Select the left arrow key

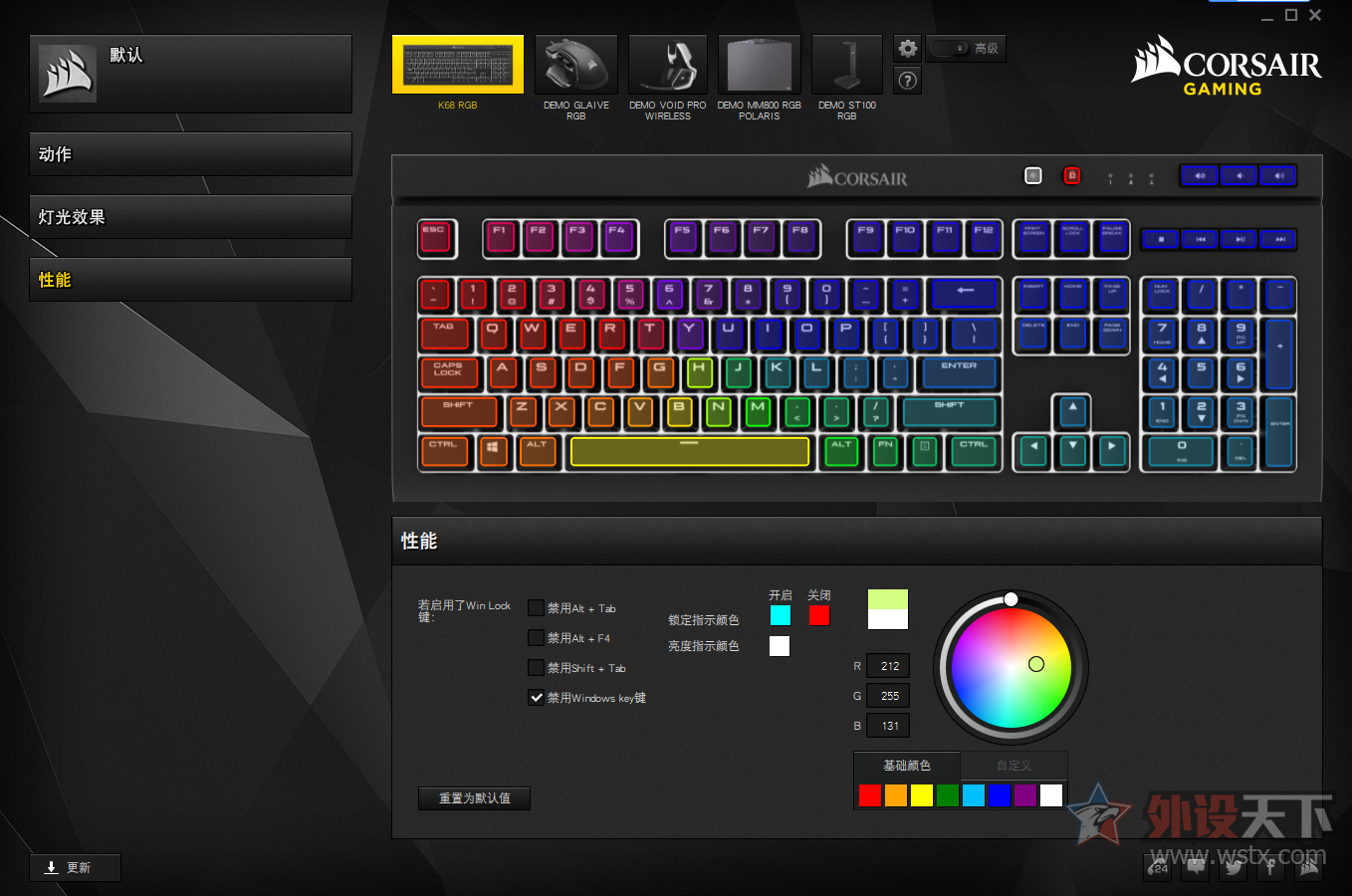[1033, 451]
